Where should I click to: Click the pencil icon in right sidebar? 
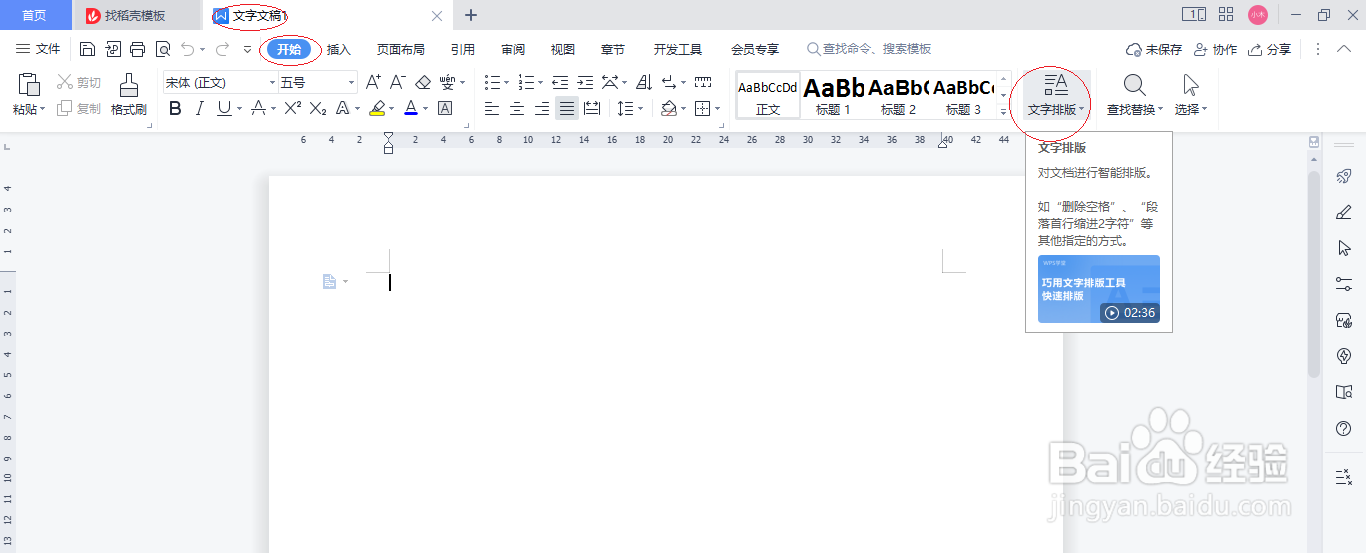click(x=1344, y=212)
